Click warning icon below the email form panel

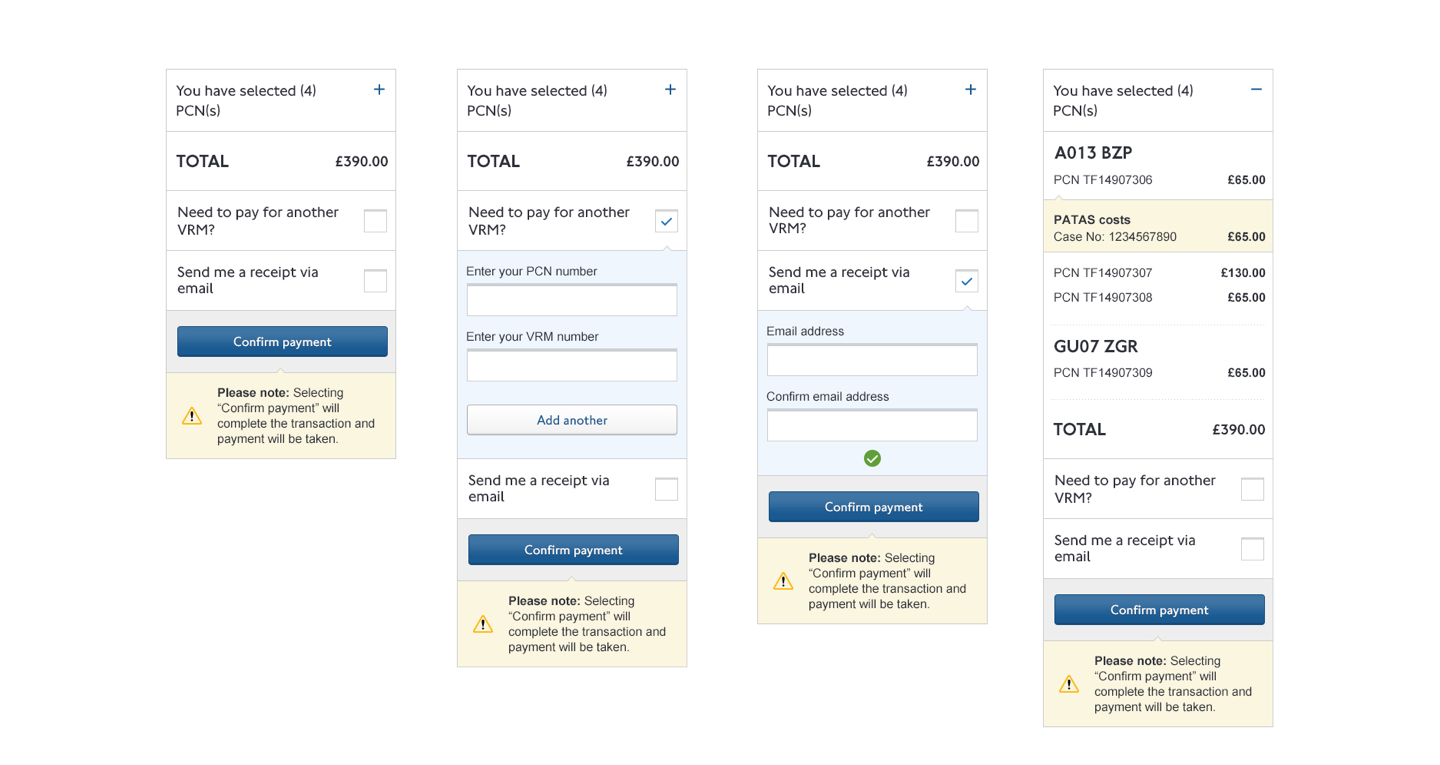(x=783, y=581)
